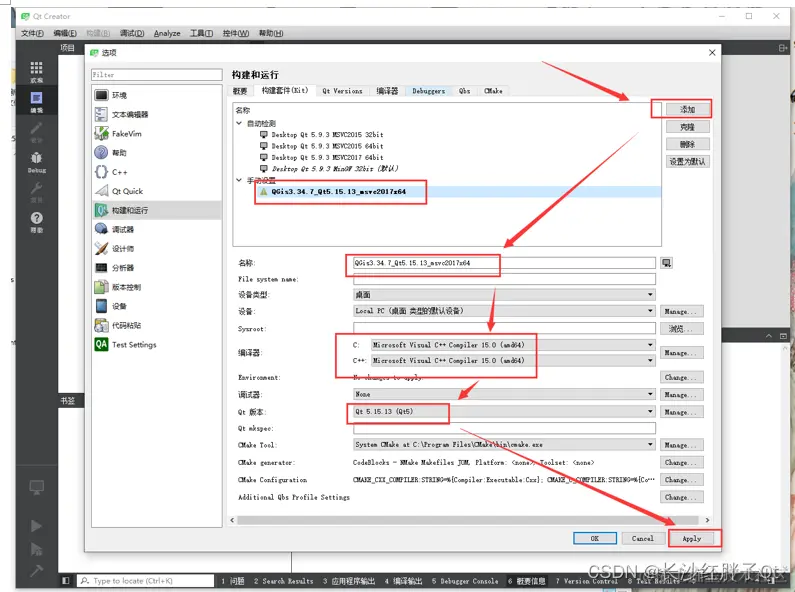This screenshot has width=795, height=592.
Task: Open the C++ compiler dropdown
Action: 513,361
